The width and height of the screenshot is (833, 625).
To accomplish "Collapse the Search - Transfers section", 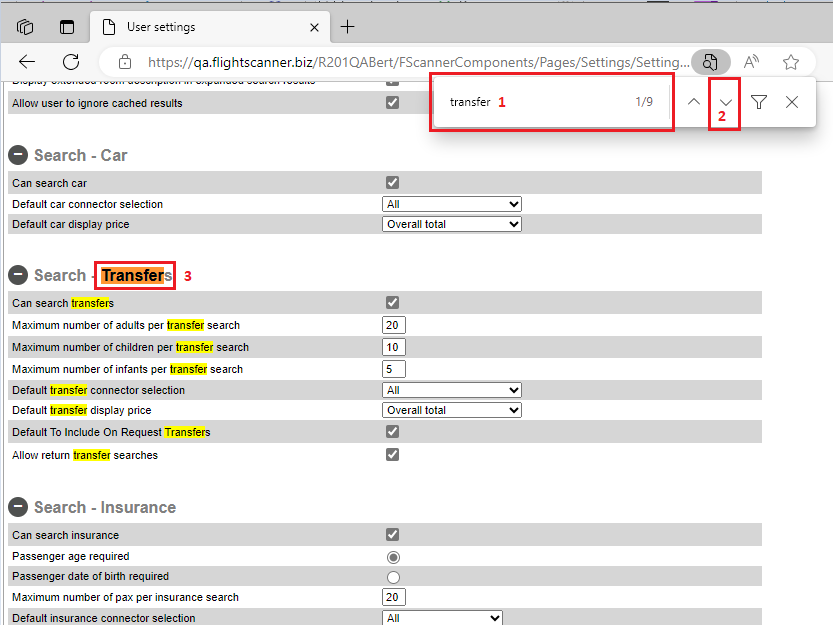I will (18, 275).
